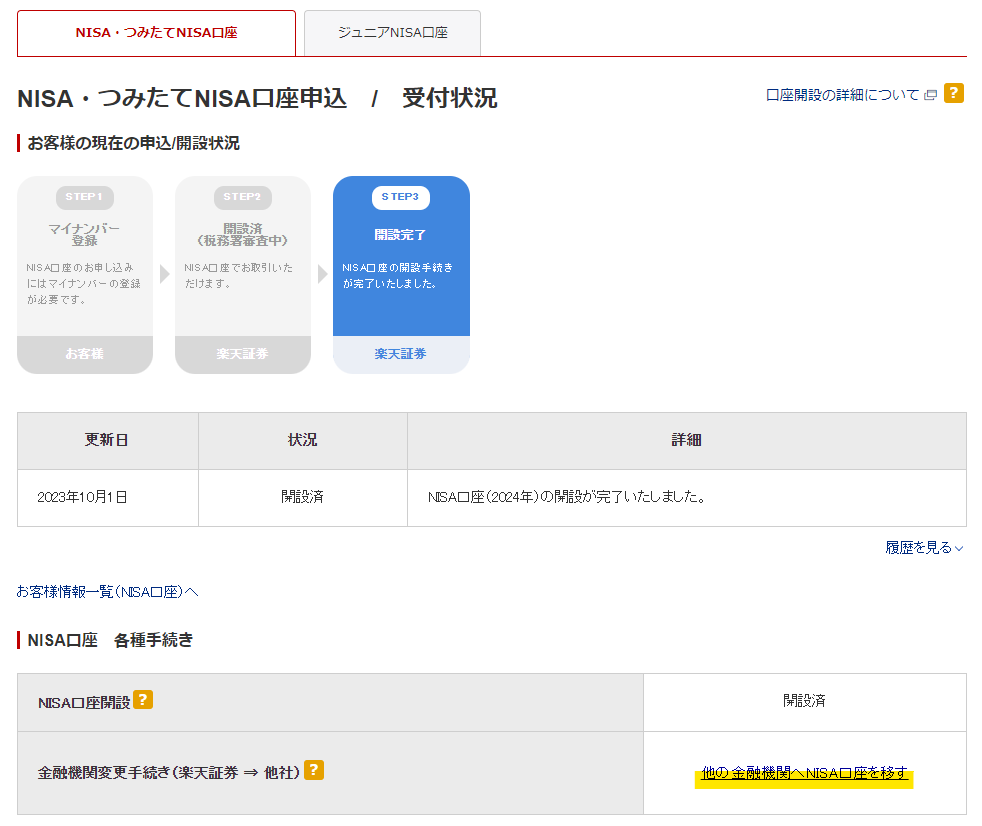The width and height of the screenshot is (982, 826).
Task: Click the help icon beside 口座開設の詳細について
Action: (x=954, y=93)
